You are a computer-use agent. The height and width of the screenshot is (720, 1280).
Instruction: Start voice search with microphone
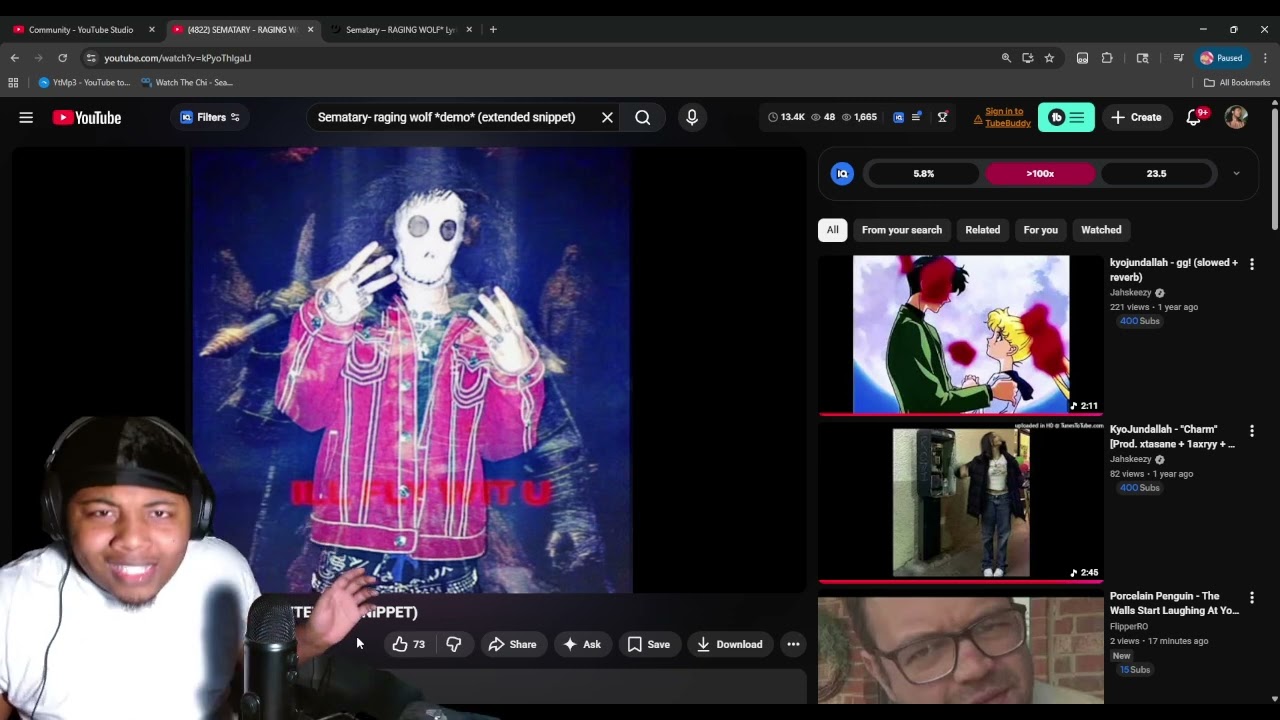(692, 117)
